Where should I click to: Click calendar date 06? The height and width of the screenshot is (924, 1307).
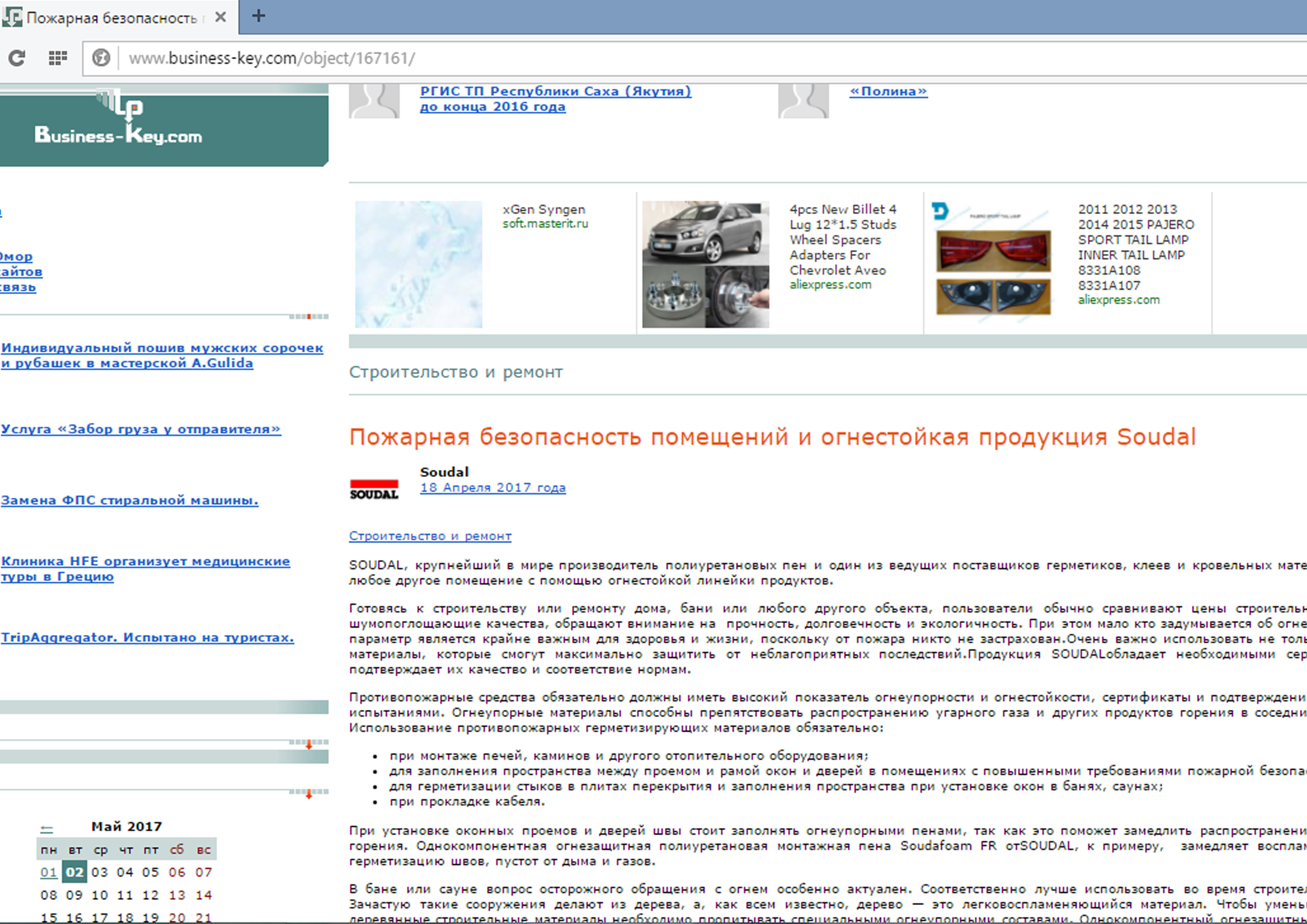point(177,872)
